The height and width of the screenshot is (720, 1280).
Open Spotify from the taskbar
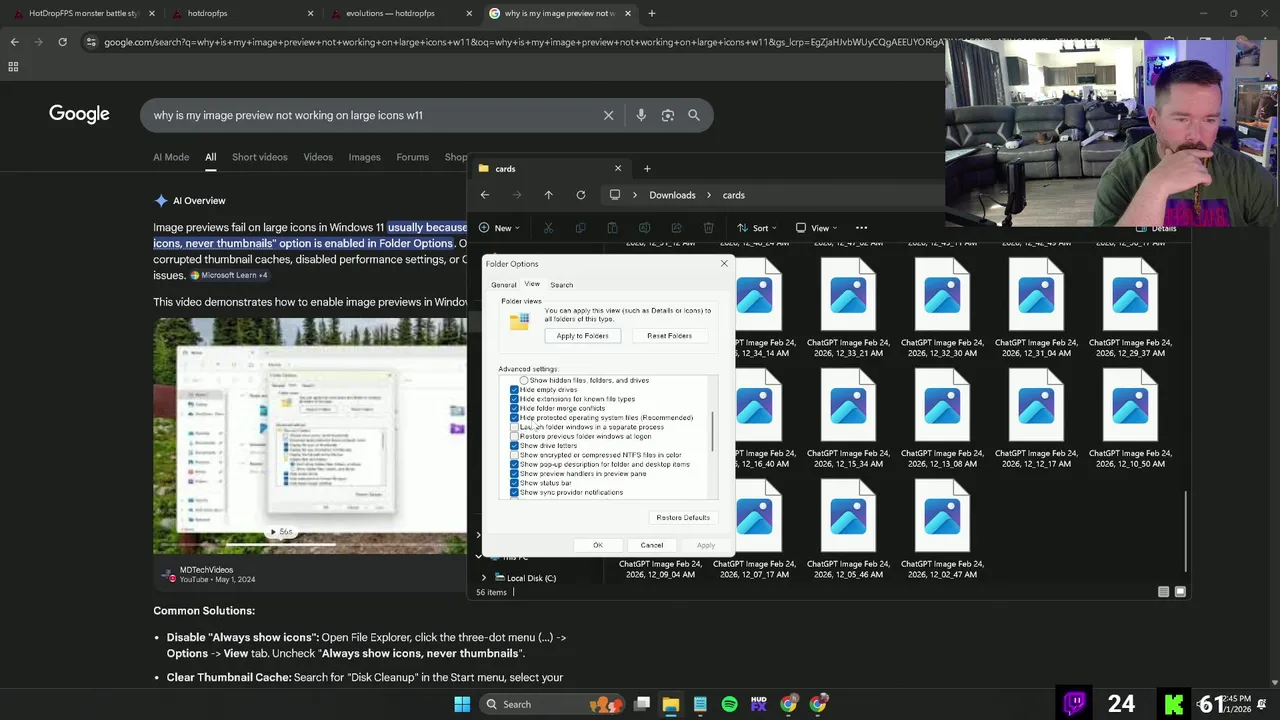[x=729, y=704]
